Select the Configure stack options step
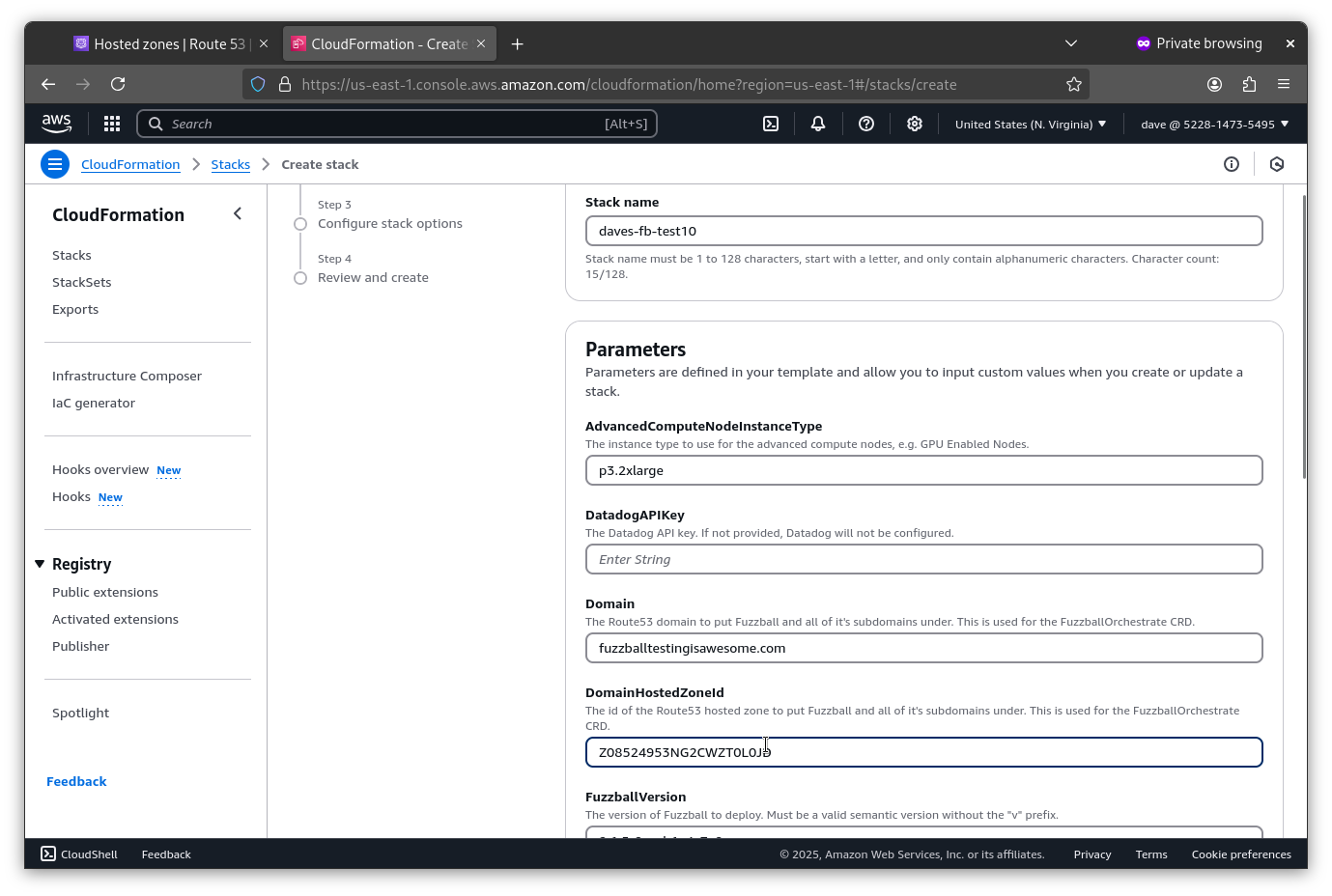1332x896 pixels. (x=390, y=223)
